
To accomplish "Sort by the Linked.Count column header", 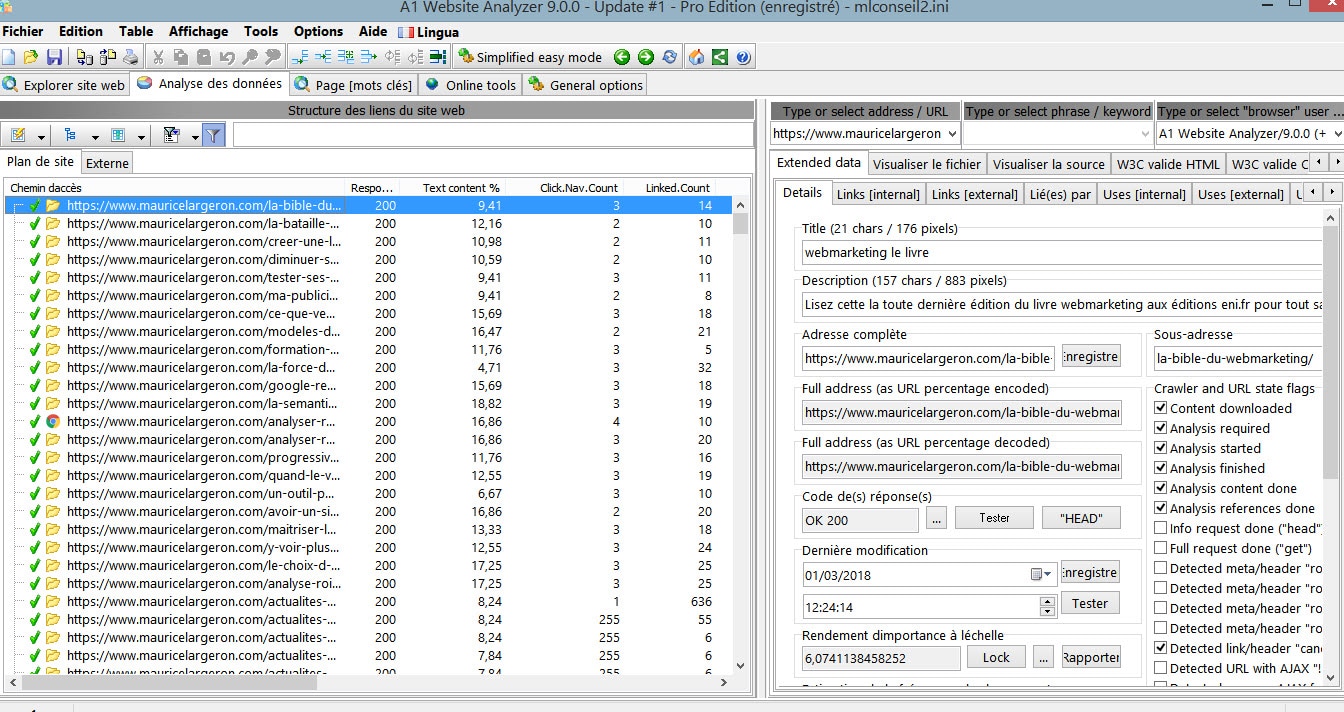I will 678,187.
